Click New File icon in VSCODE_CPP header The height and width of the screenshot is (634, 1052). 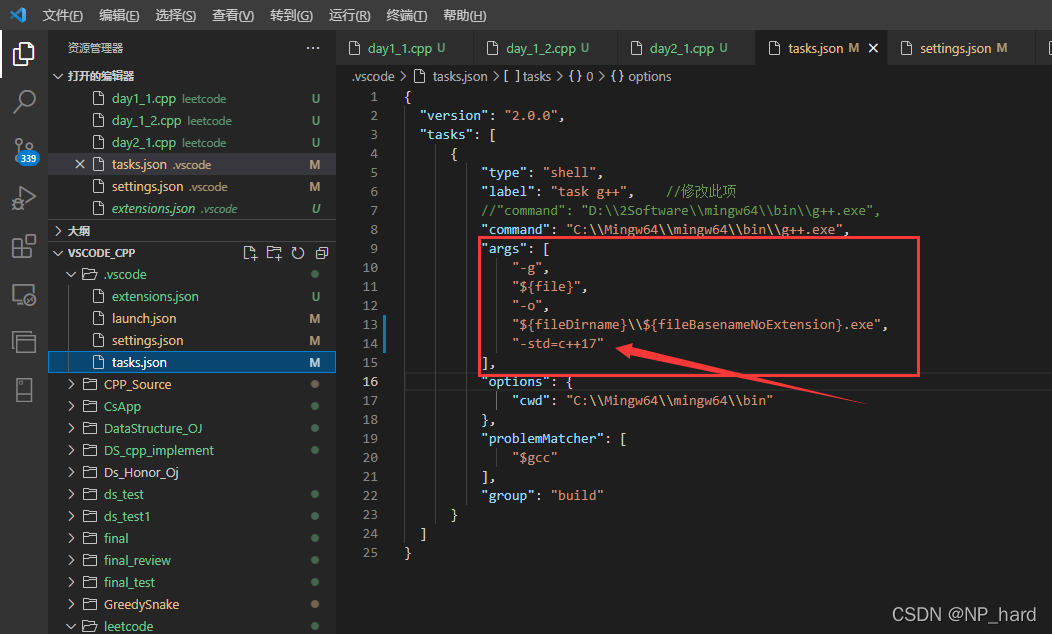coord(250,253)
